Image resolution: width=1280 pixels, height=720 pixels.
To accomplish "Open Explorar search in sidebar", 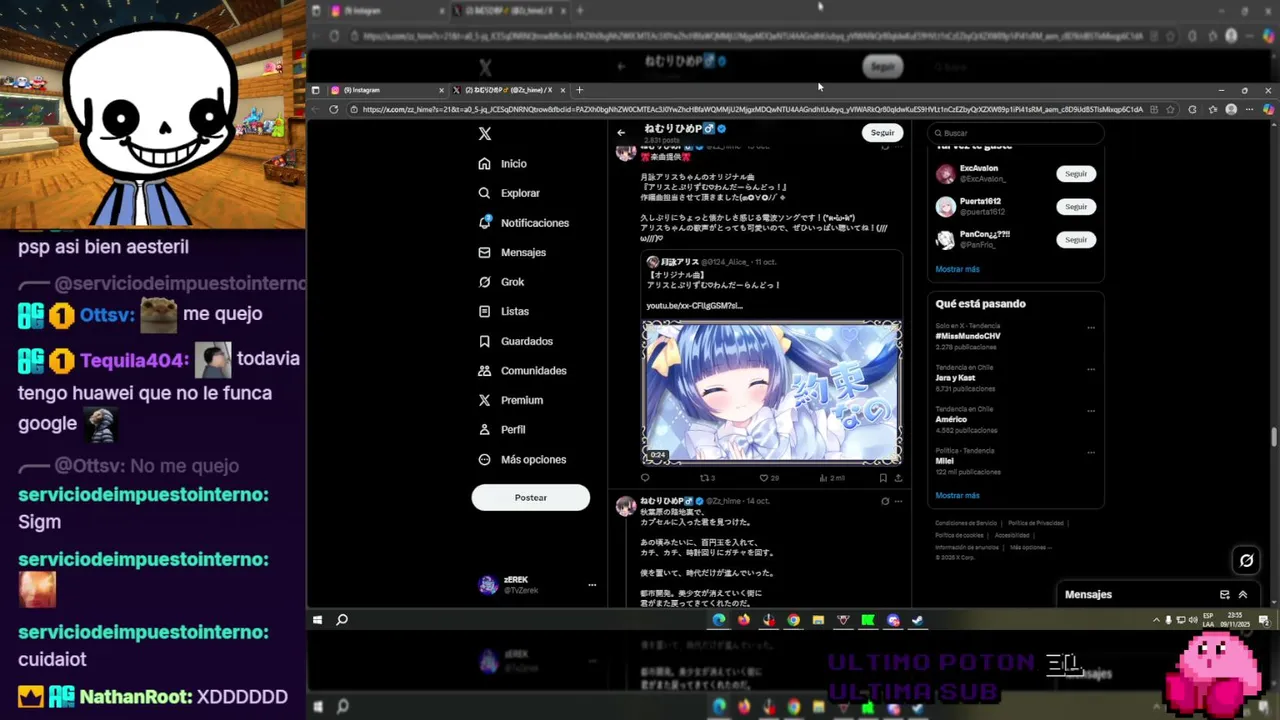I will coord(510,193).
